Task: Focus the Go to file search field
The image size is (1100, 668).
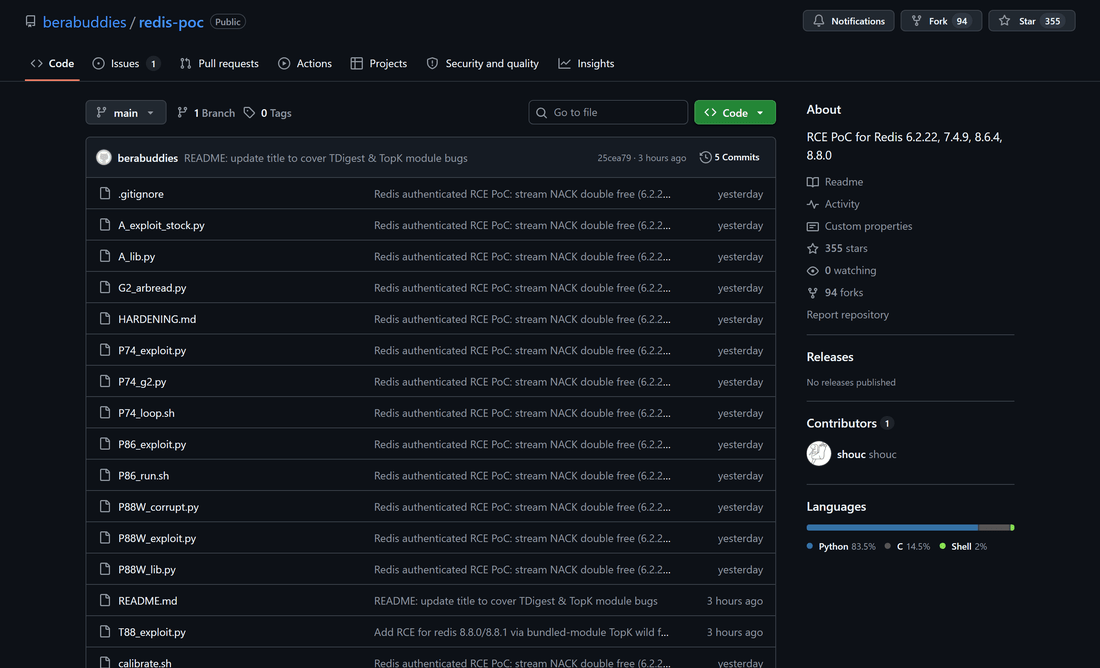Action: coord(608,112)
